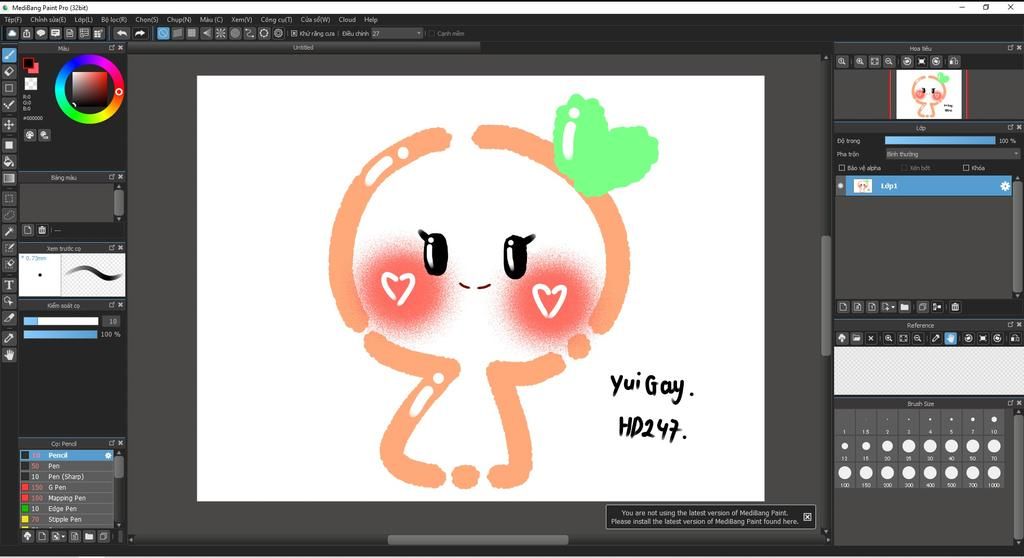Zoom out on the Hoa tiêu navigator

[889, 61]
